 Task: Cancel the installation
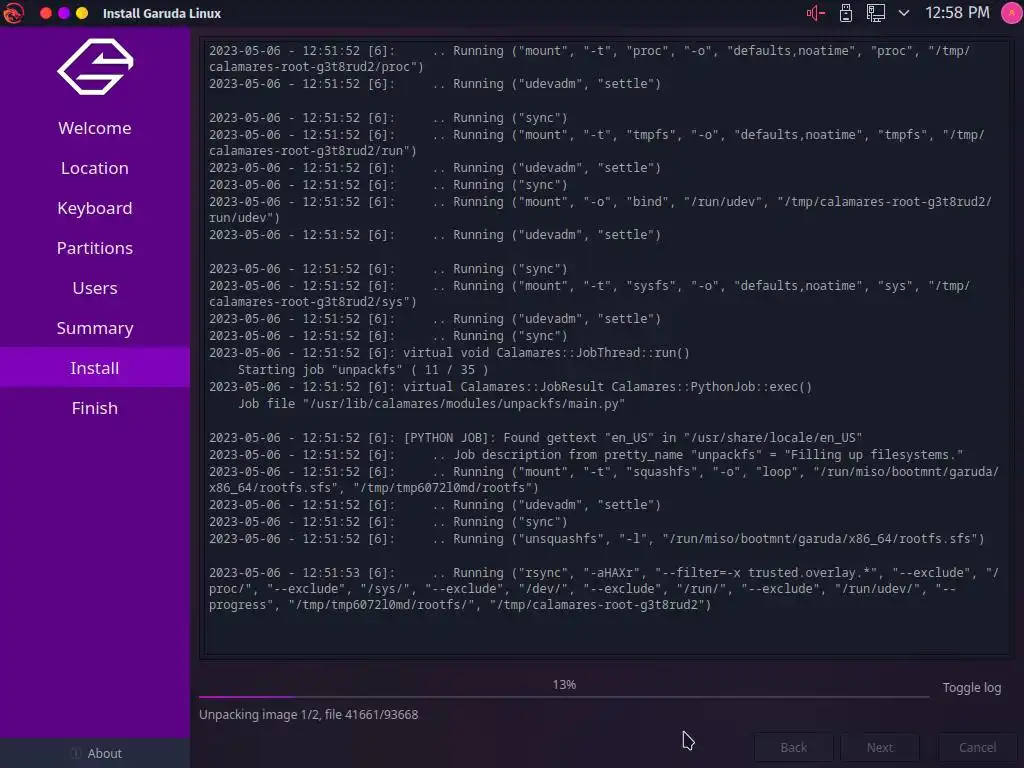(x=977, y=747)
